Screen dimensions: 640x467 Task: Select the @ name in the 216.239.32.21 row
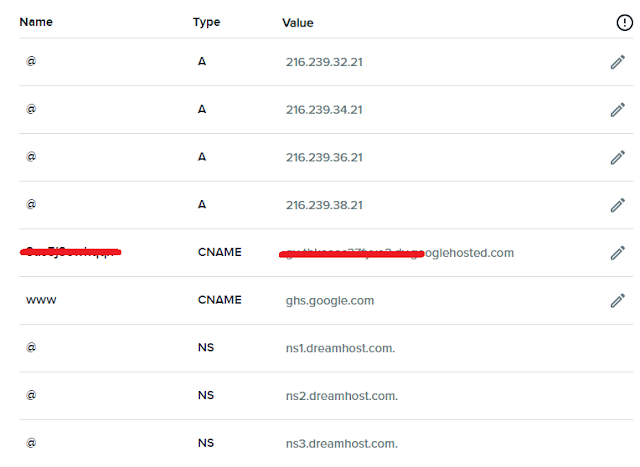31,61
